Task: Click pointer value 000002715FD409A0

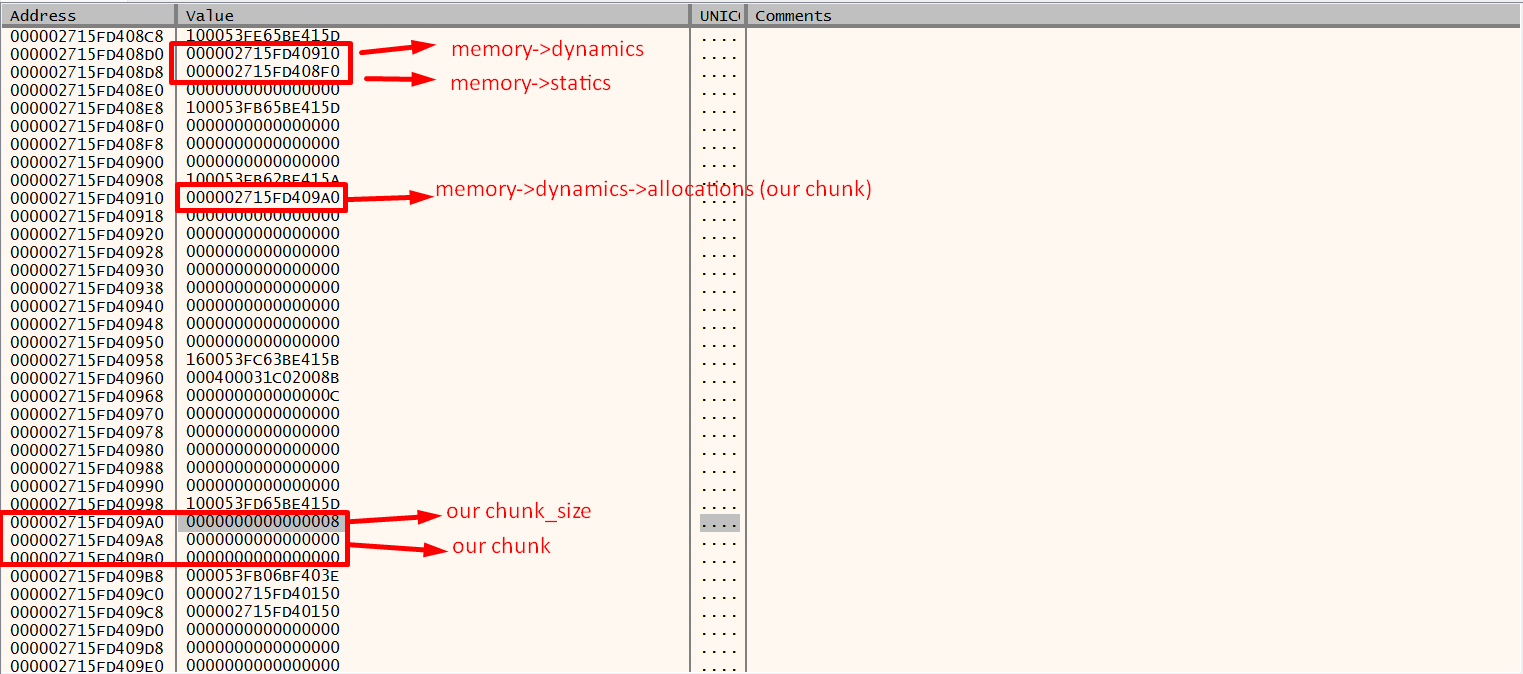Action: point(263,198)
